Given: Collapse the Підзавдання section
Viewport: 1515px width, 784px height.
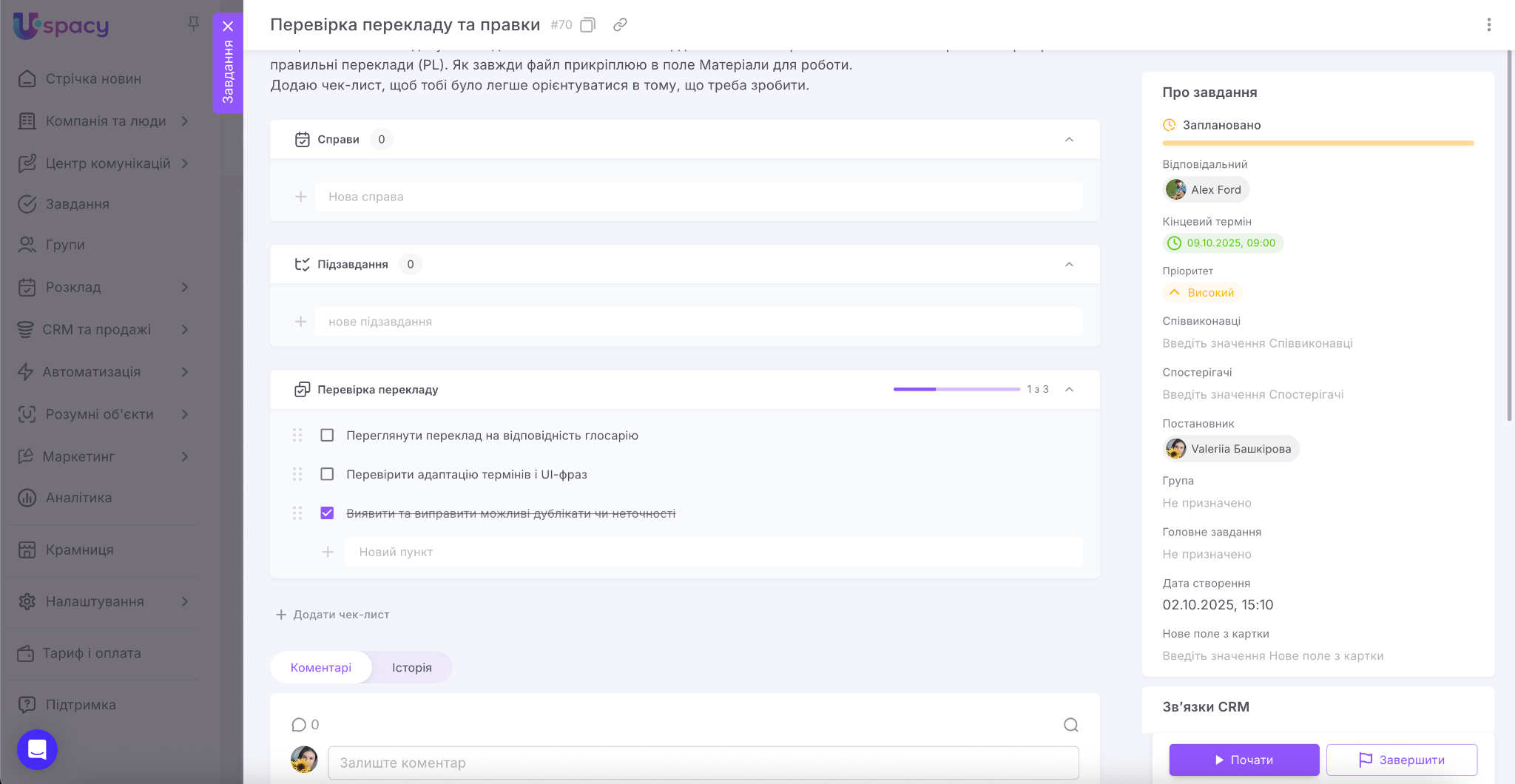Looking at the screenshot, I should [1069, 265].
